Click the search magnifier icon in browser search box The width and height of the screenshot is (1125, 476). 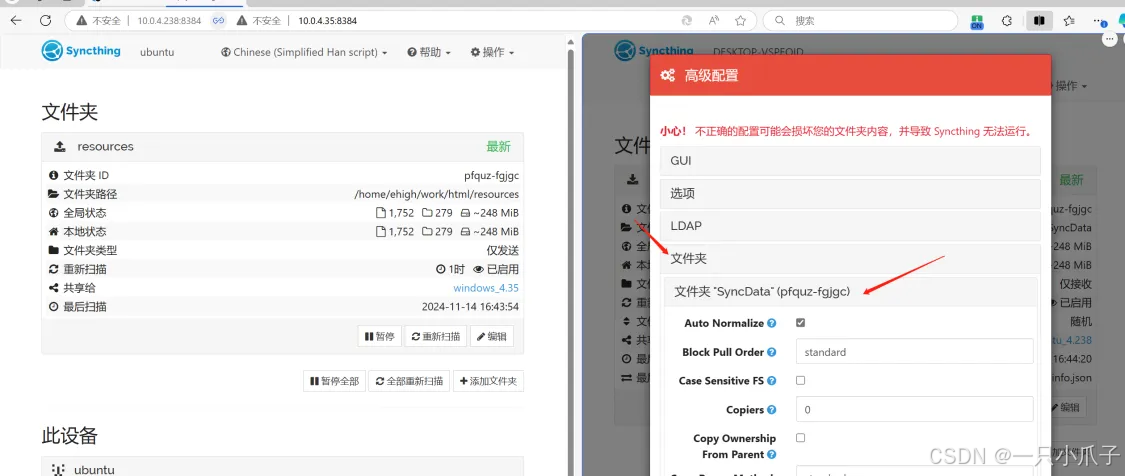coord(780,21)
